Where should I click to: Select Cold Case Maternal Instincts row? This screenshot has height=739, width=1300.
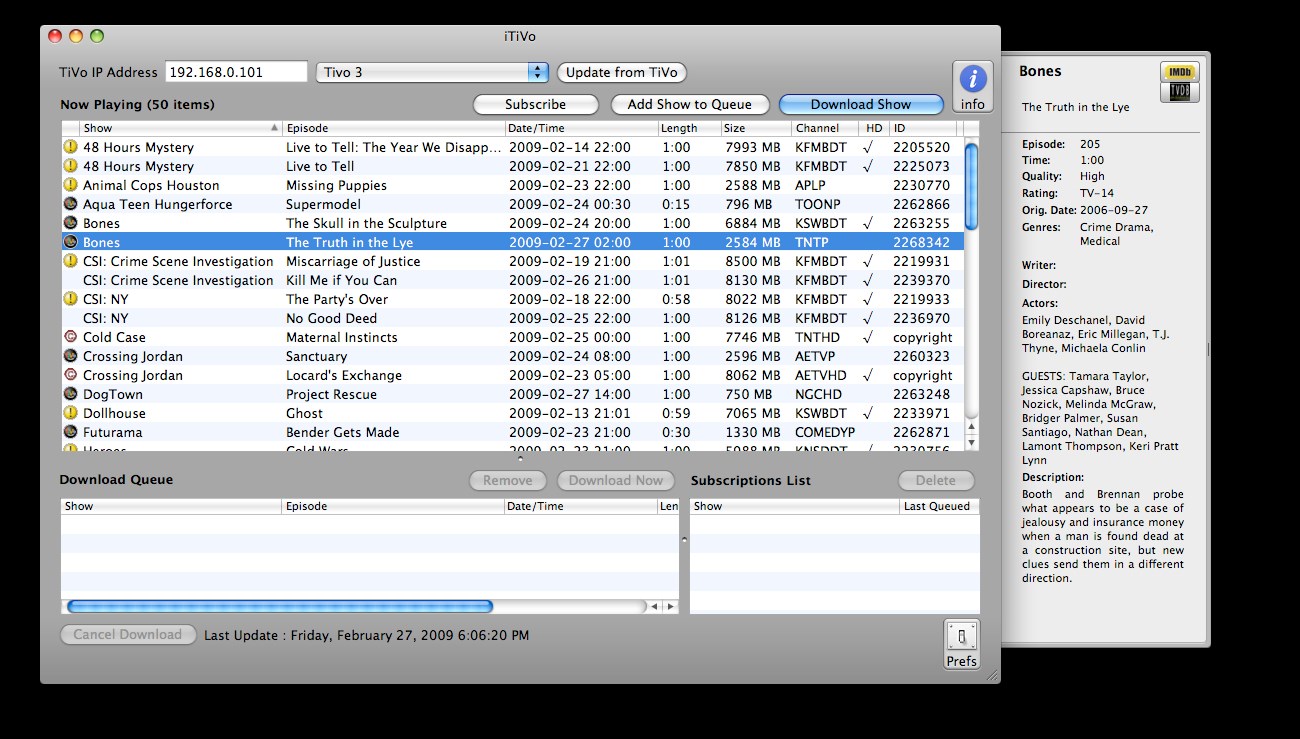[x=512, y=337]
